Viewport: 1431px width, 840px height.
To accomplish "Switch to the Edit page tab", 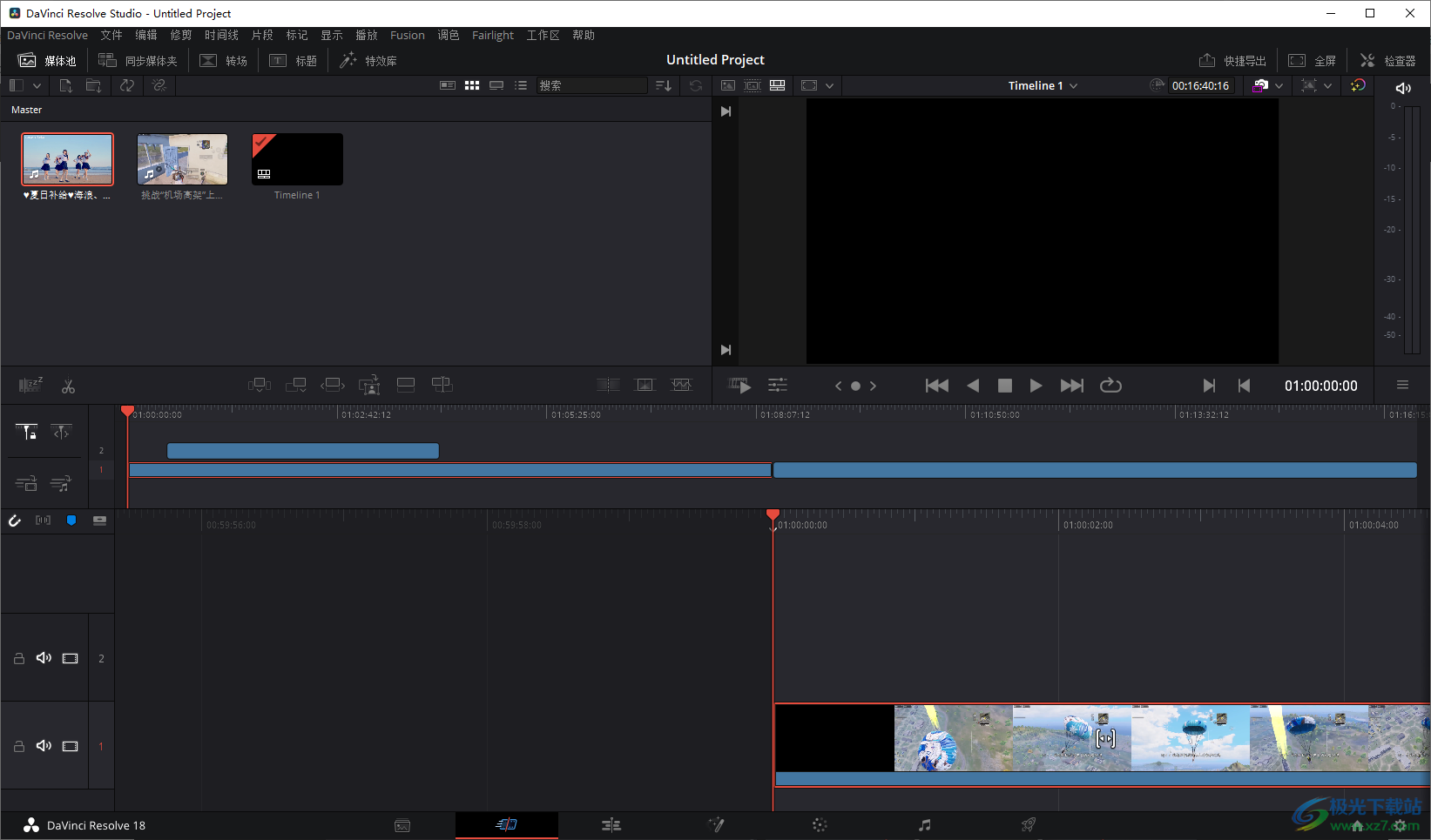I will (x=611, y=825).
